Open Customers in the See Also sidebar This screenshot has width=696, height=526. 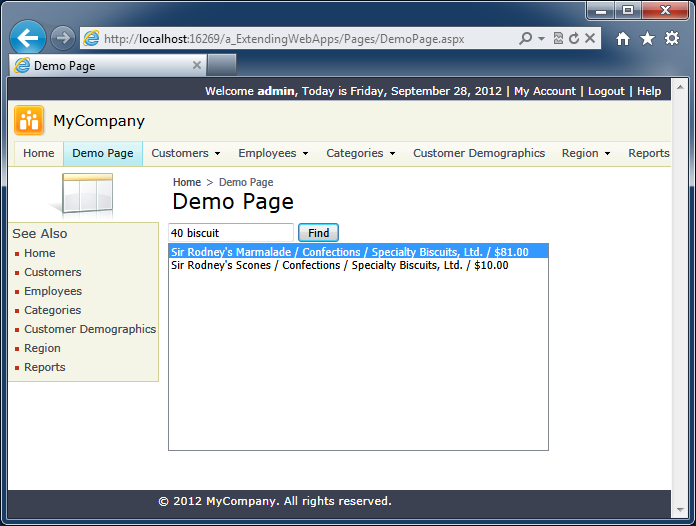coord(52,272)
